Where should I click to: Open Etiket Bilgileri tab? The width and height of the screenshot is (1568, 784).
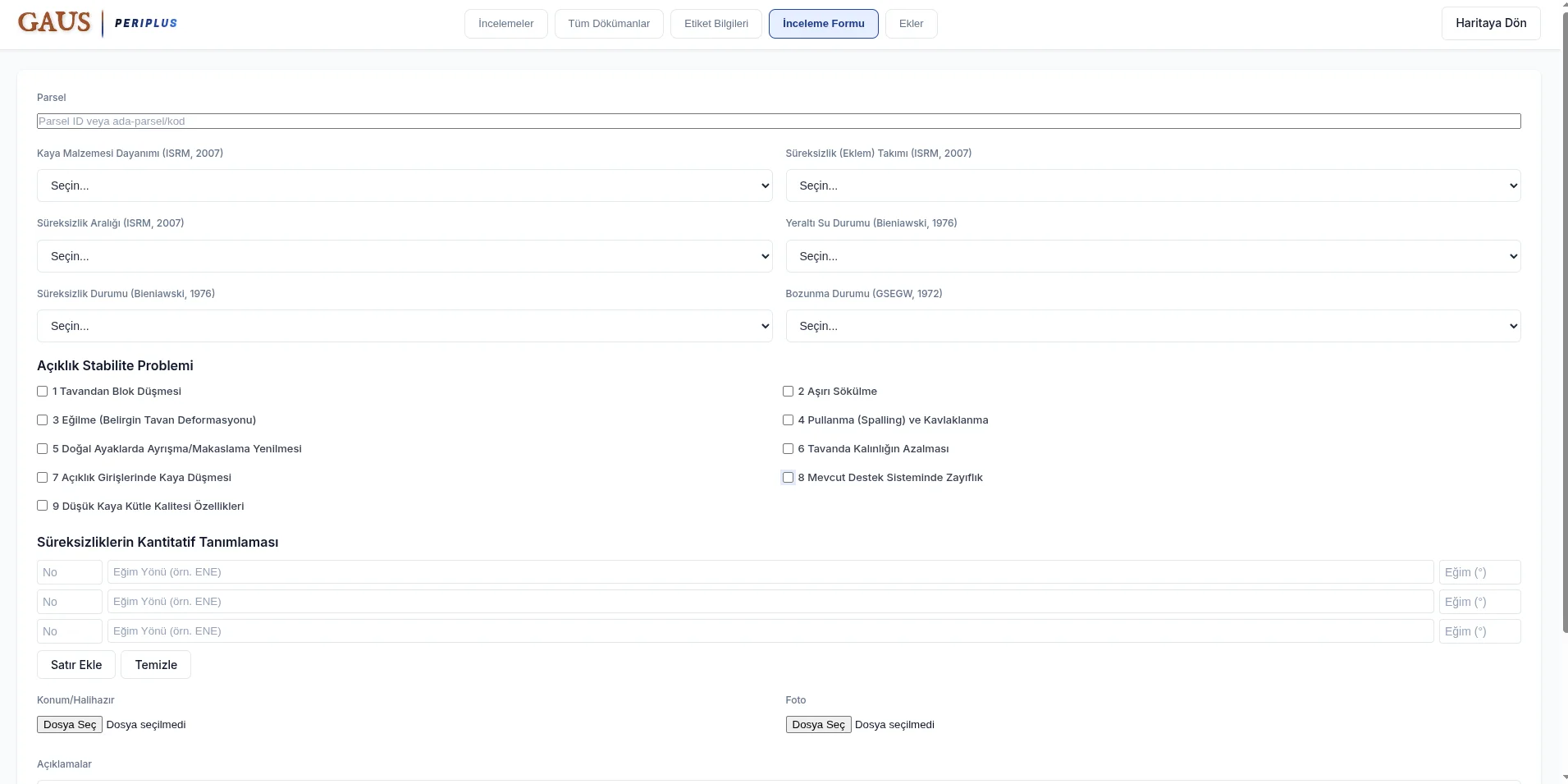pos(716,24)
